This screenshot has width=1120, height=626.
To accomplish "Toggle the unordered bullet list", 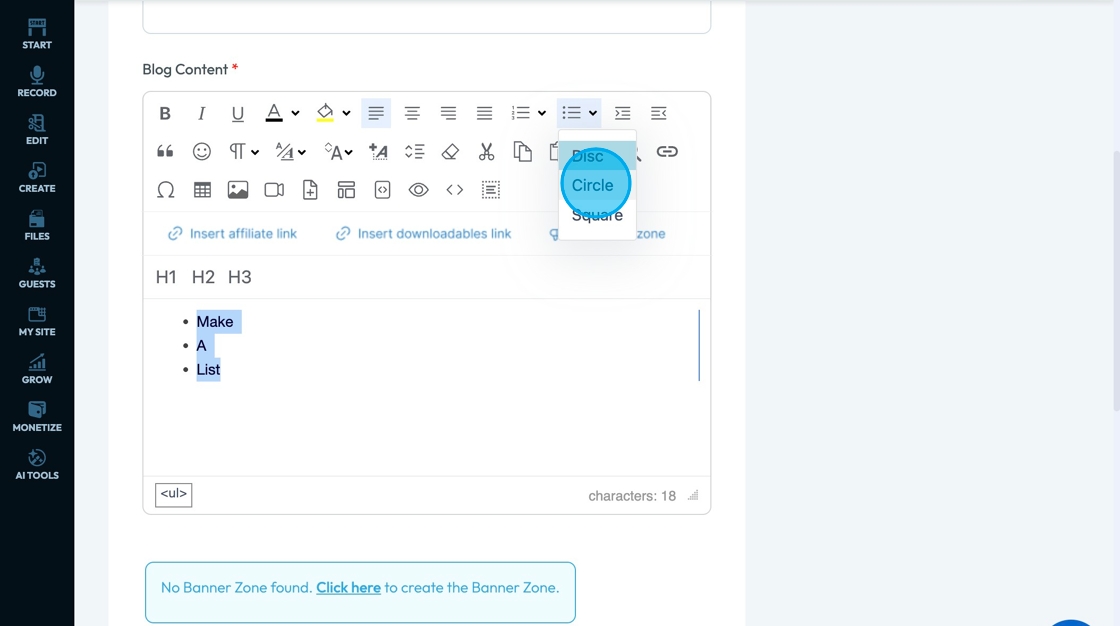I will [571, 113].
